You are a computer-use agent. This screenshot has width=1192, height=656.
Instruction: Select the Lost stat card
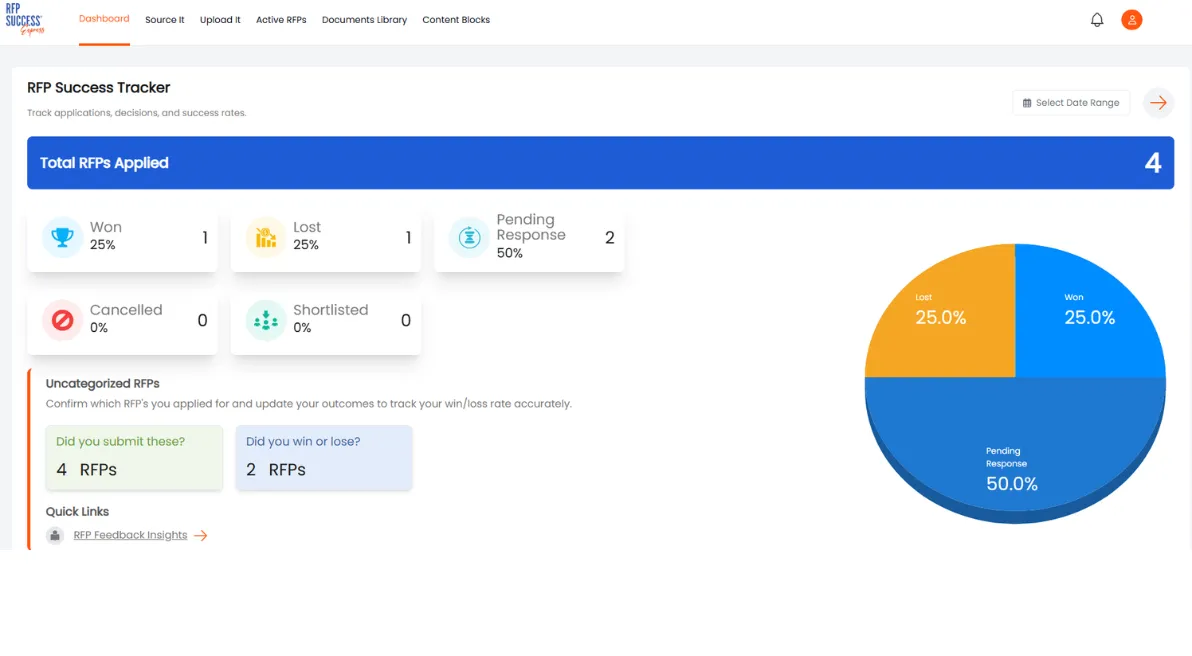point(325,237)
